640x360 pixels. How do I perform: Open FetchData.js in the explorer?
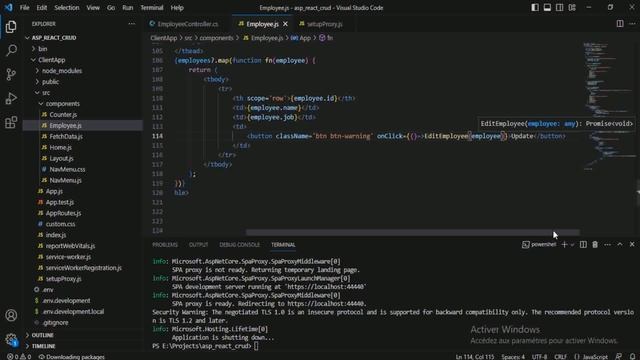pyautogui.click(x=82, y=136)
